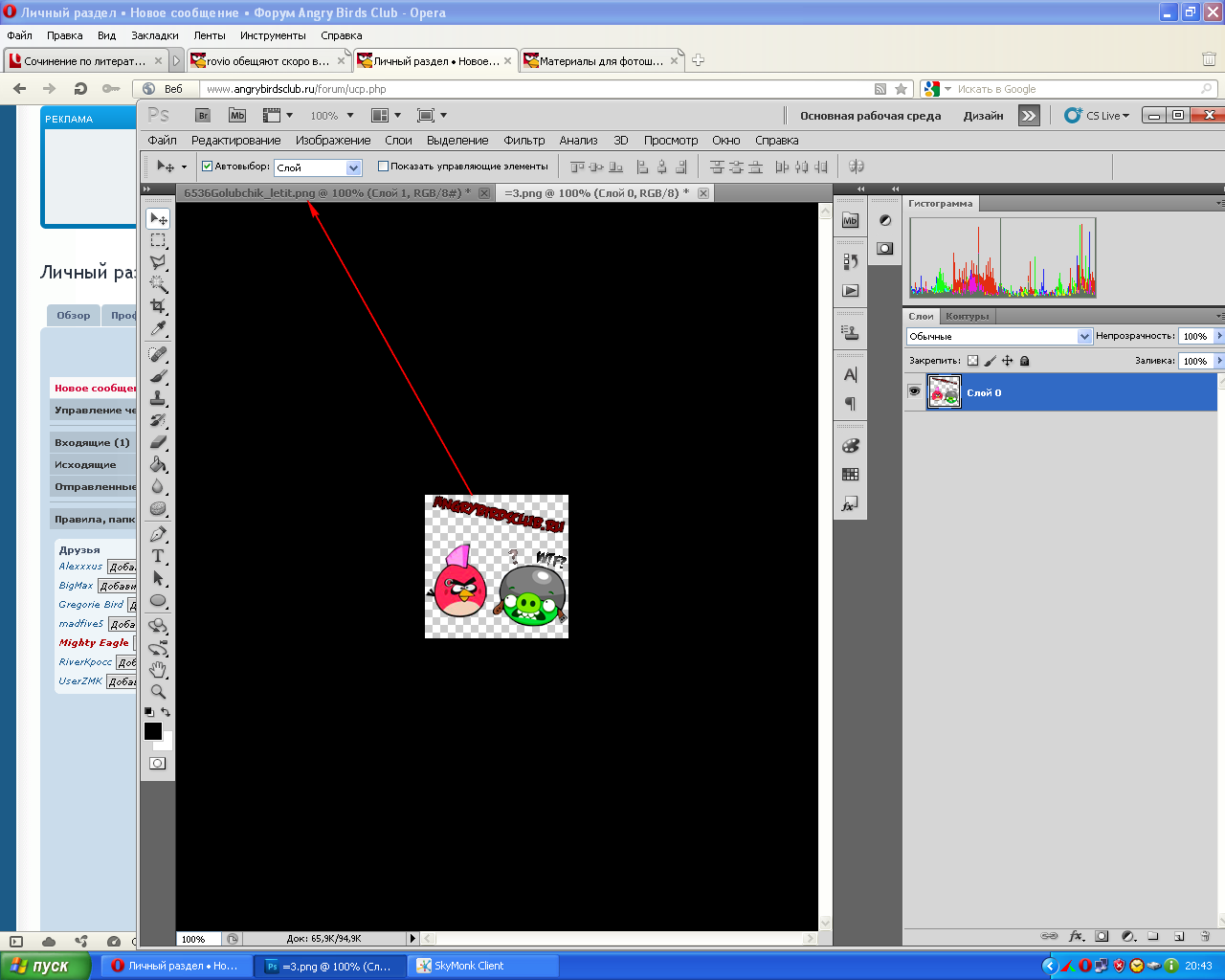The image size is (1225, 980).
Task: Select the Healing Brush tool
Action: click(158, 354)
